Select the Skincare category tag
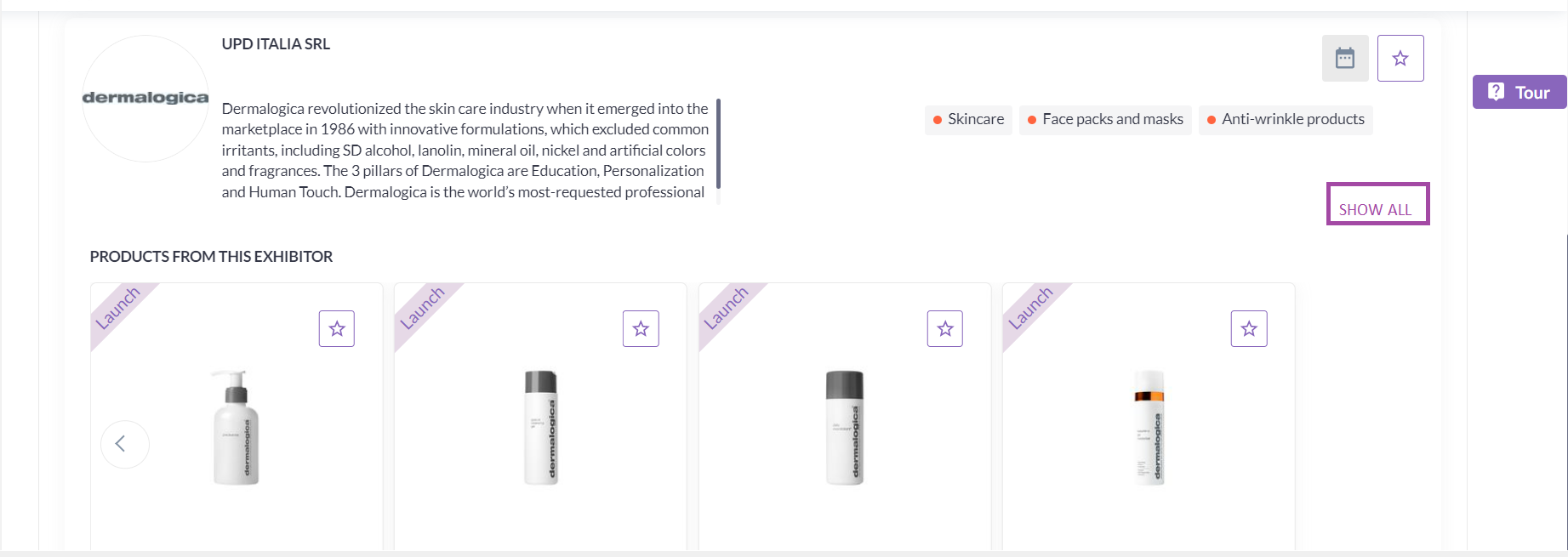Image resolution: width=1568 pixels, height=557 pixels. [x=968, y=120]
